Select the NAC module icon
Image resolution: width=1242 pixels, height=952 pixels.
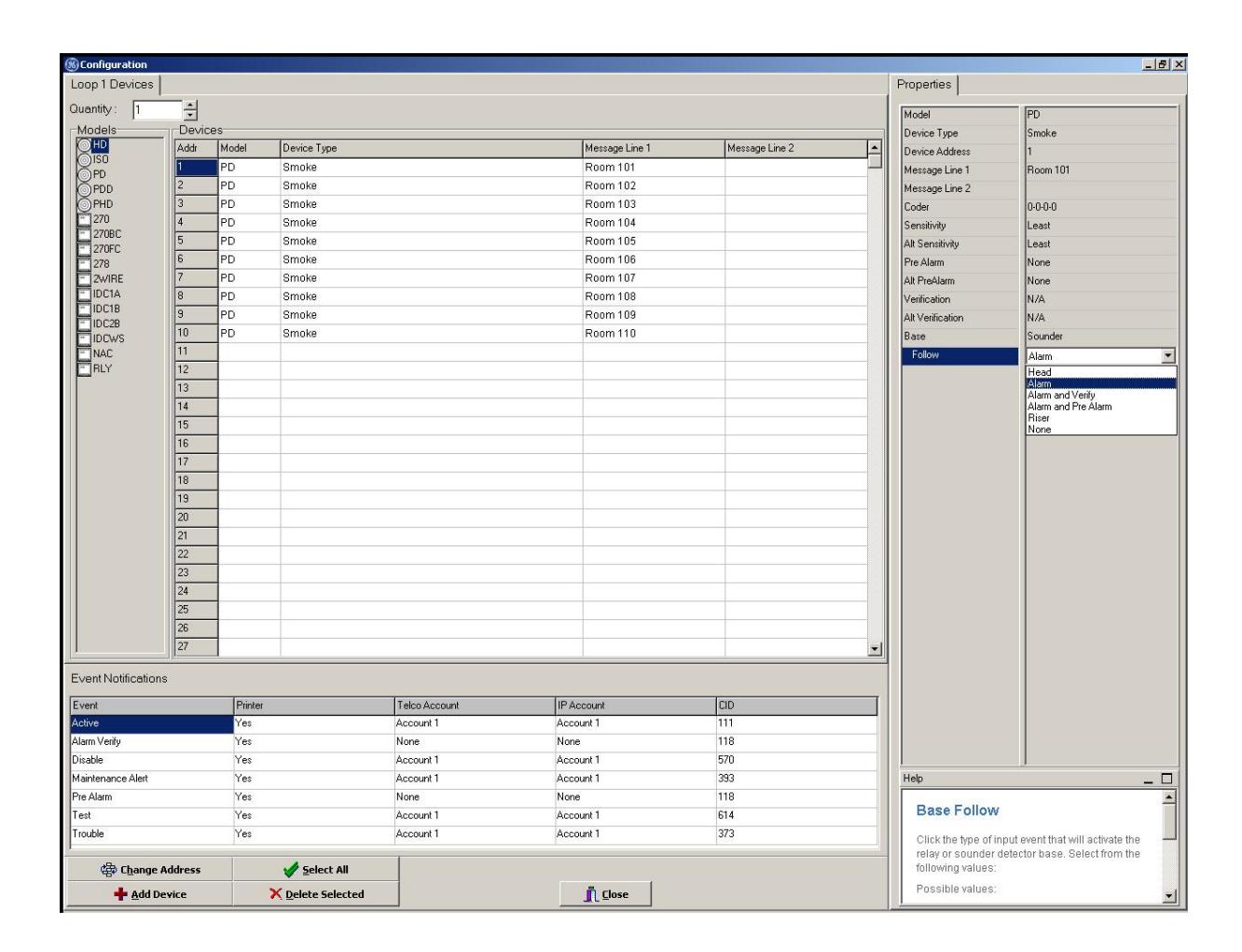84,353
